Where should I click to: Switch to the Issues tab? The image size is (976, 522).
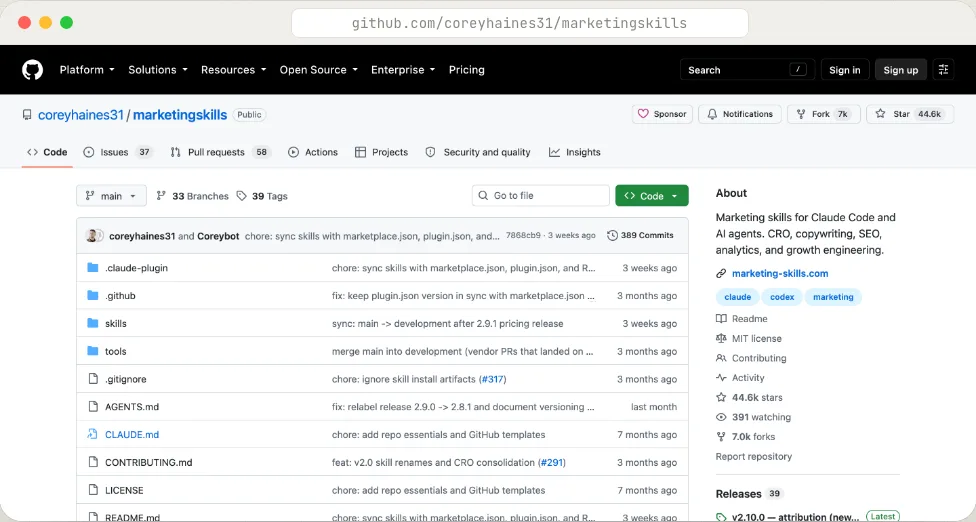pyautogui.click(x=118, y=152)
